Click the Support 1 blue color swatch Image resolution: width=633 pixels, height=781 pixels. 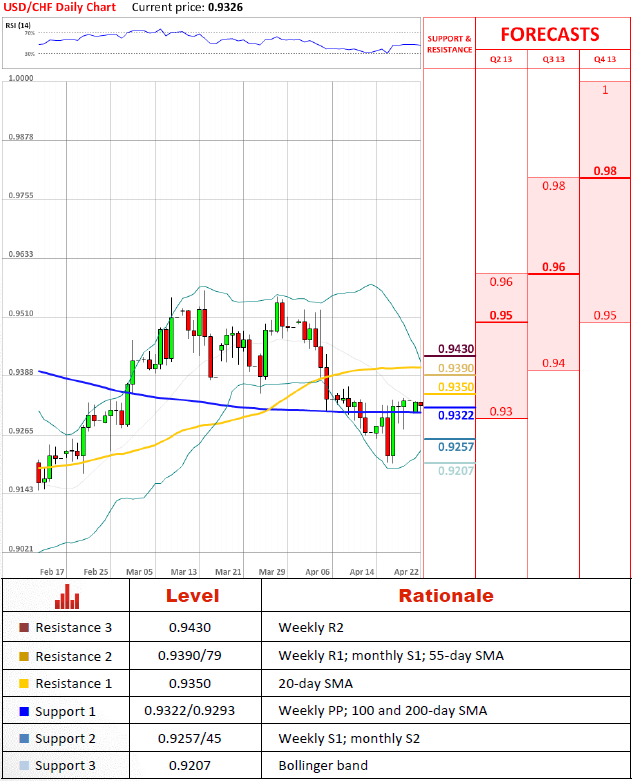23,711
